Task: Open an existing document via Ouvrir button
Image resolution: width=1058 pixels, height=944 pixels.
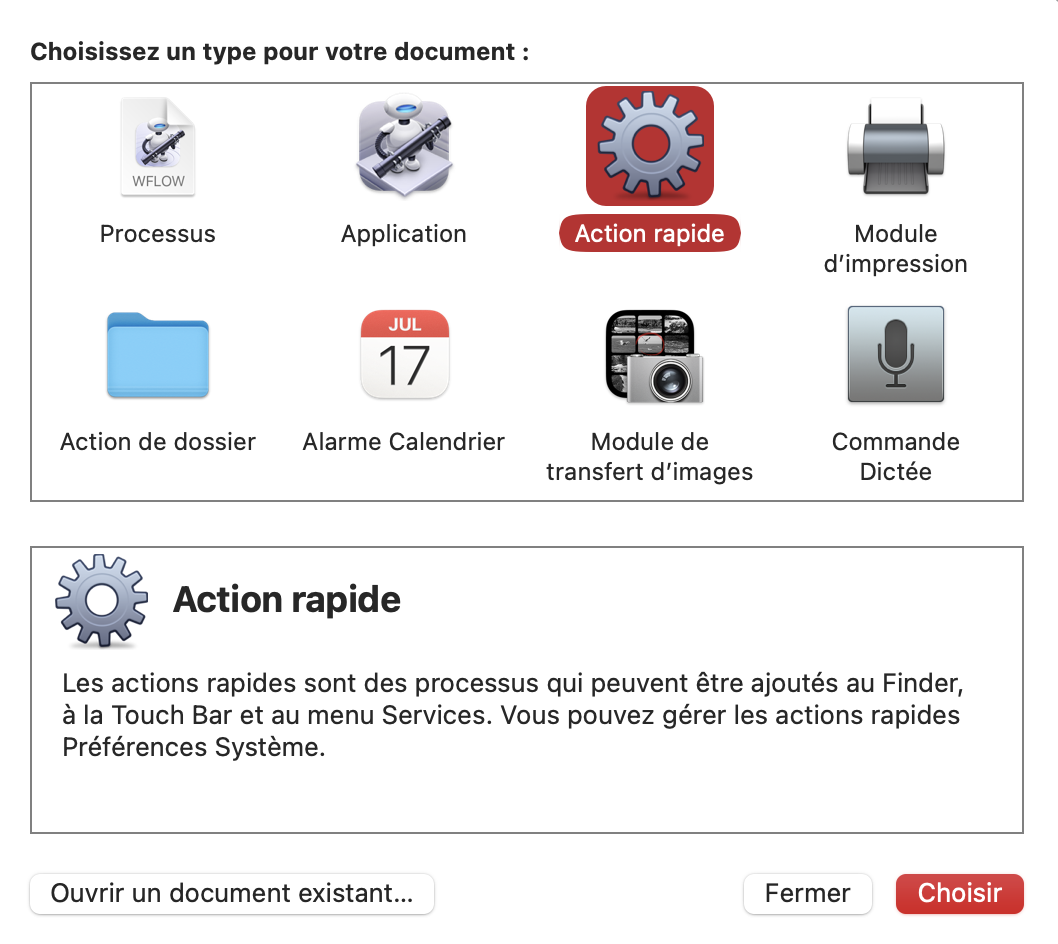Action: [x=232, y=893]
